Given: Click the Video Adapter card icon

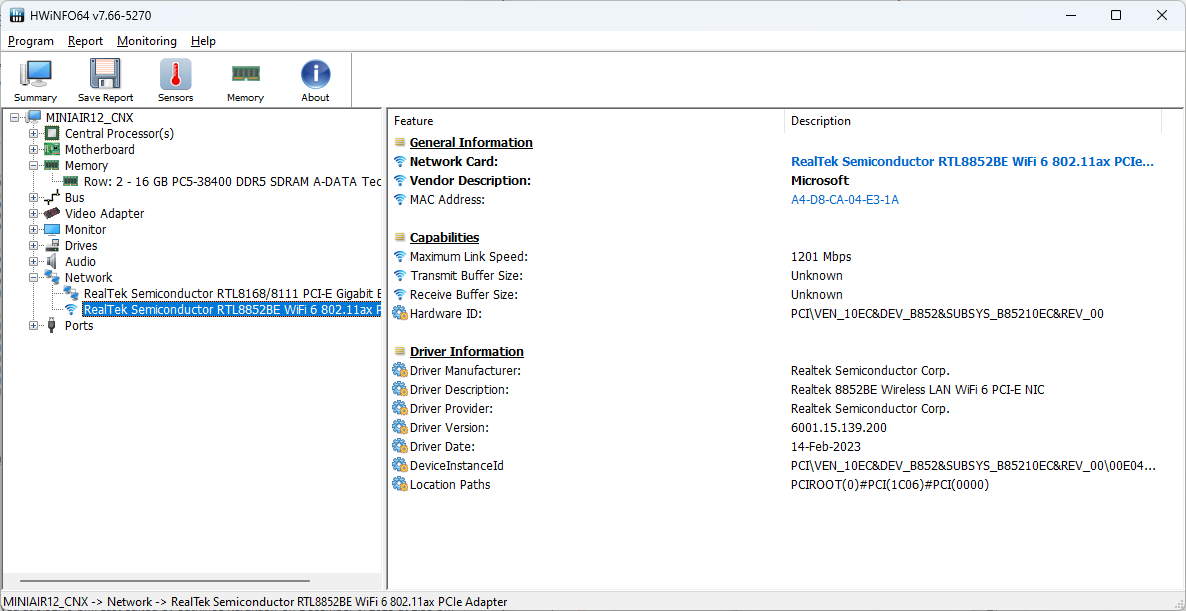Looking at the screenshot, I should pos(52,213).
